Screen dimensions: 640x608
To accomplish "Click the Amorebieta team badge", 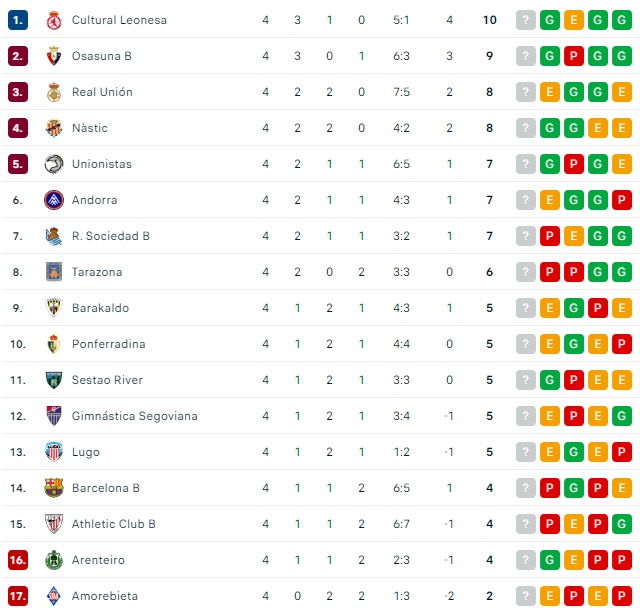I will tap(54, 596).
